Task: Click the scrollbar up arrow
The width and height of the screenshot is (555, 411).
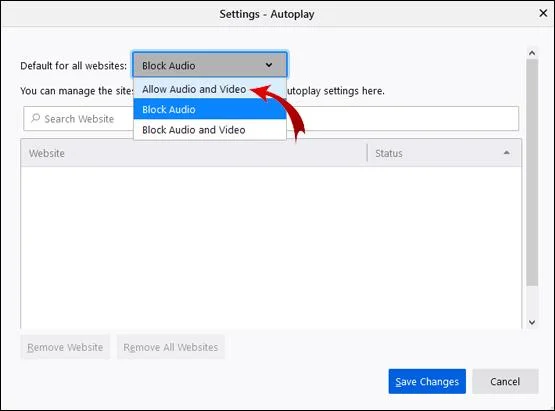Action: 532,53
